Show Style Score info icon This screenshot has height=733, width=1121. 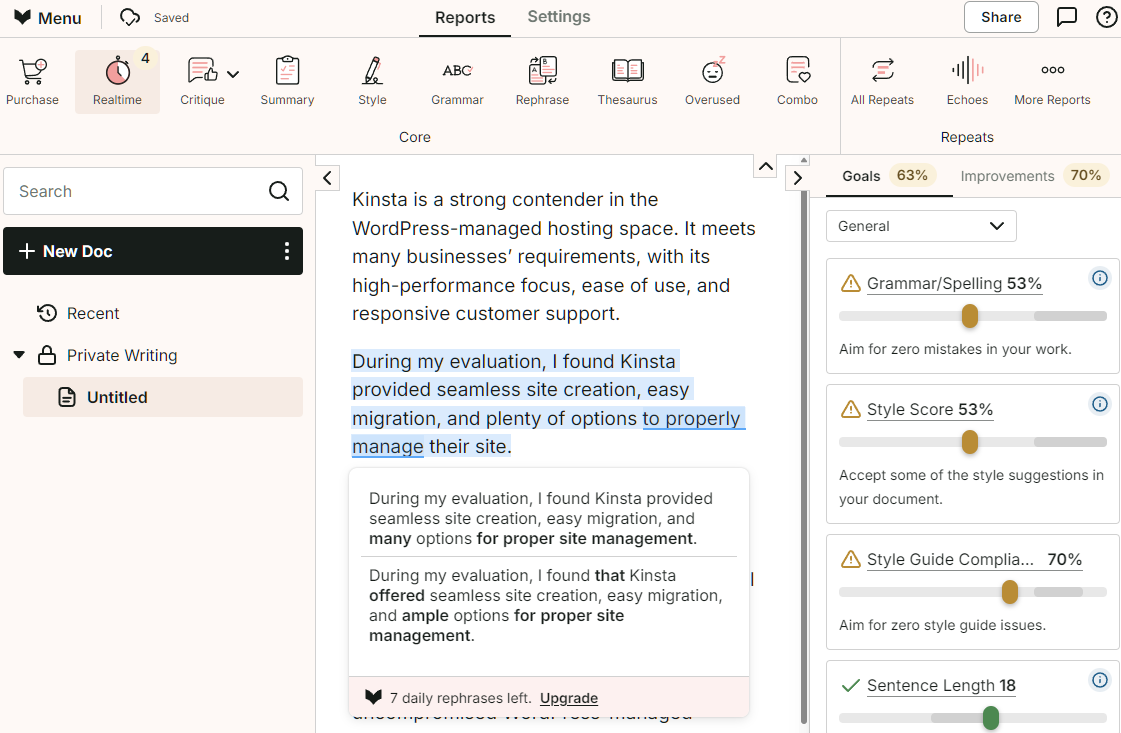click(1100, 404)
